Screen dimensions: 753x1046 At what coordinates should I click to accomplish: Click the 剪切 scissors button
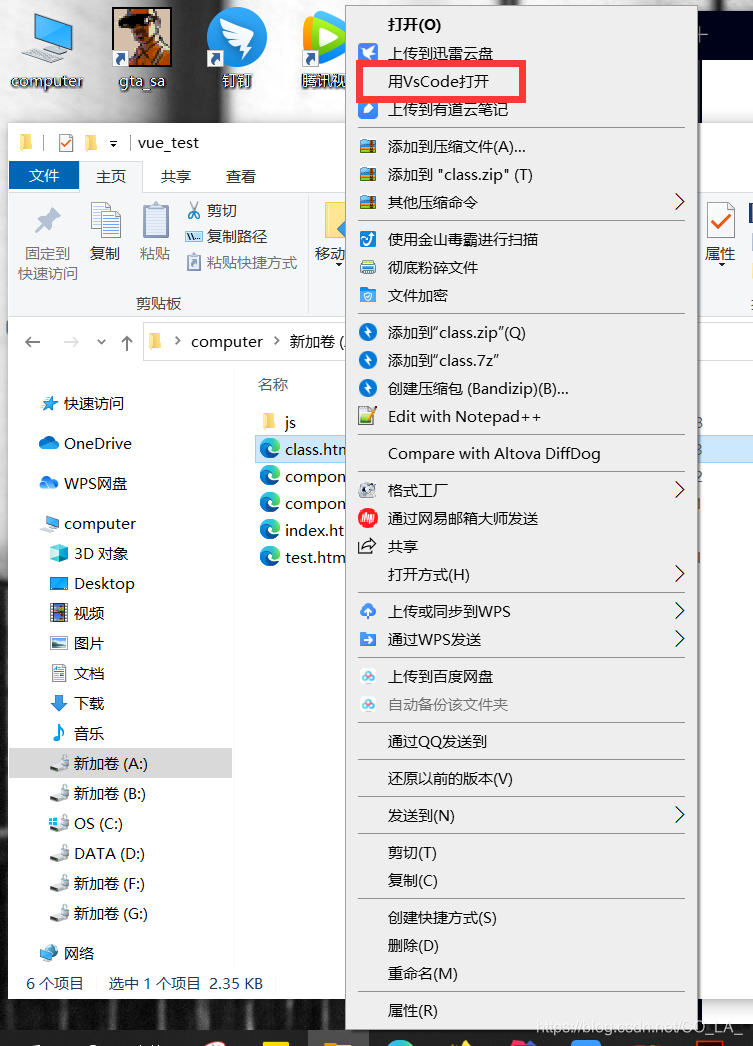pos(212,211)
